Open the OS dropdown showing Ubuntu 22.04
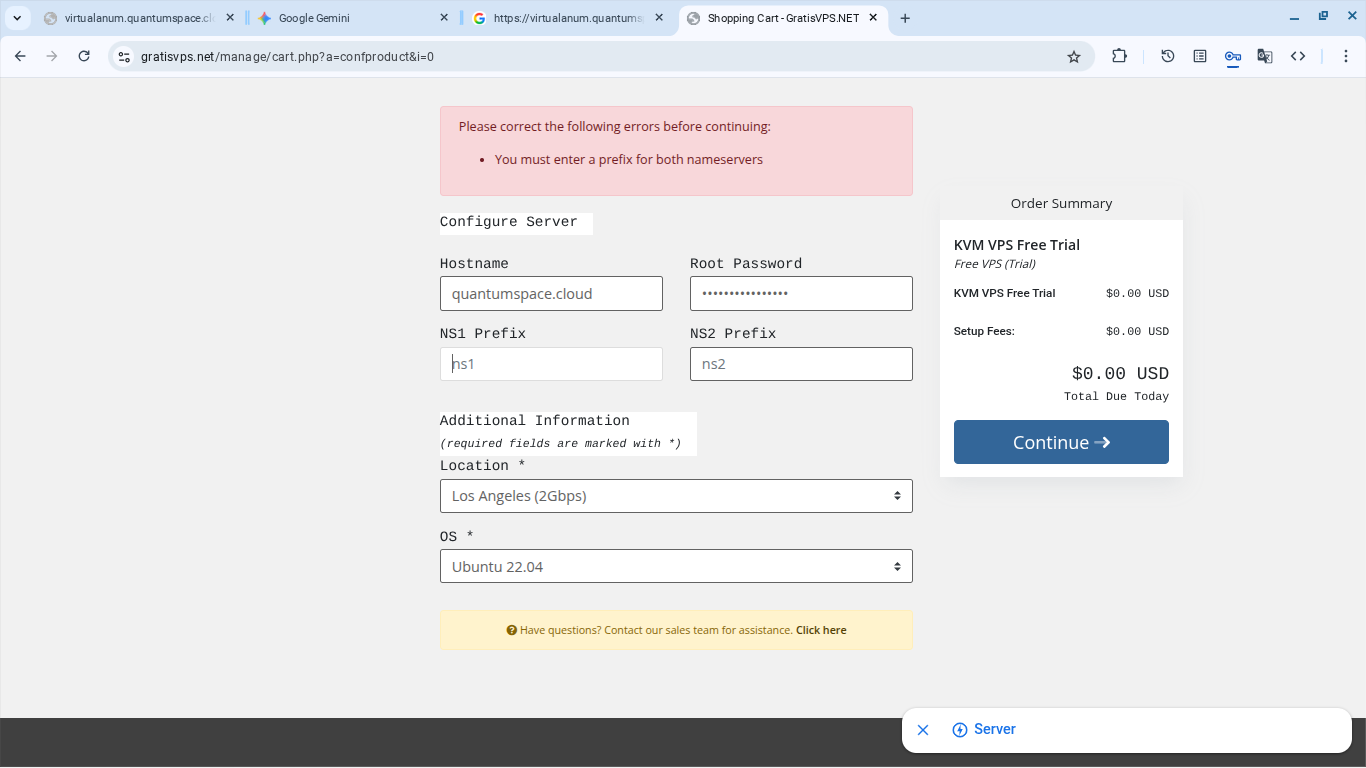This screenshot has height=768, width=1366. [676, 567]
